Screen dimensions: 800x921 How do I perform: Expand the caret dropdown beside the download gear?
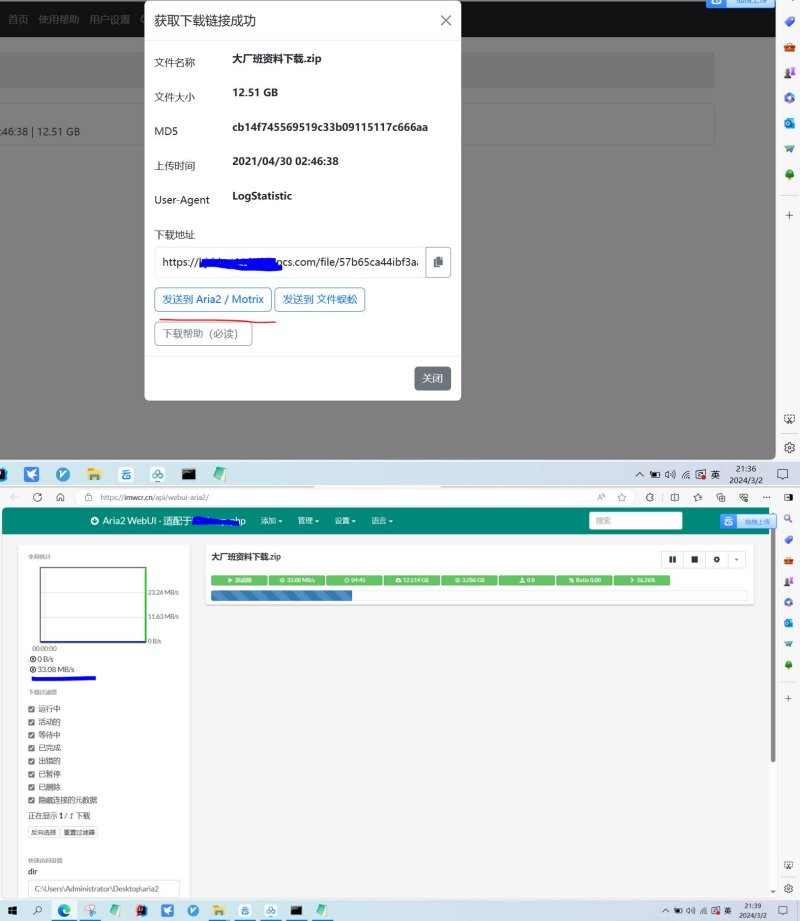tap(736, 560)
